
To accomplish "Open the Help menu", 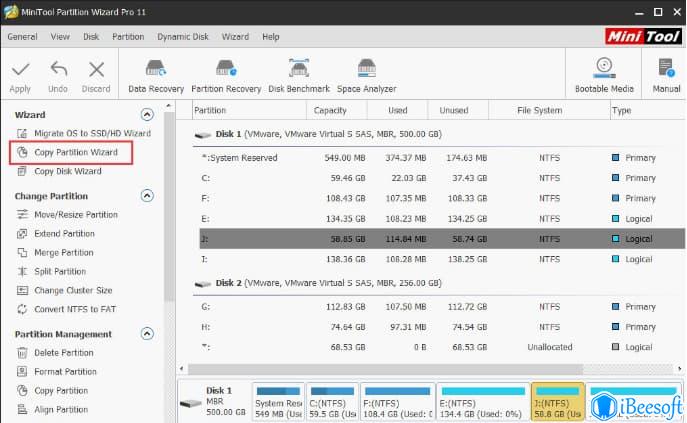I will (271, 37).
